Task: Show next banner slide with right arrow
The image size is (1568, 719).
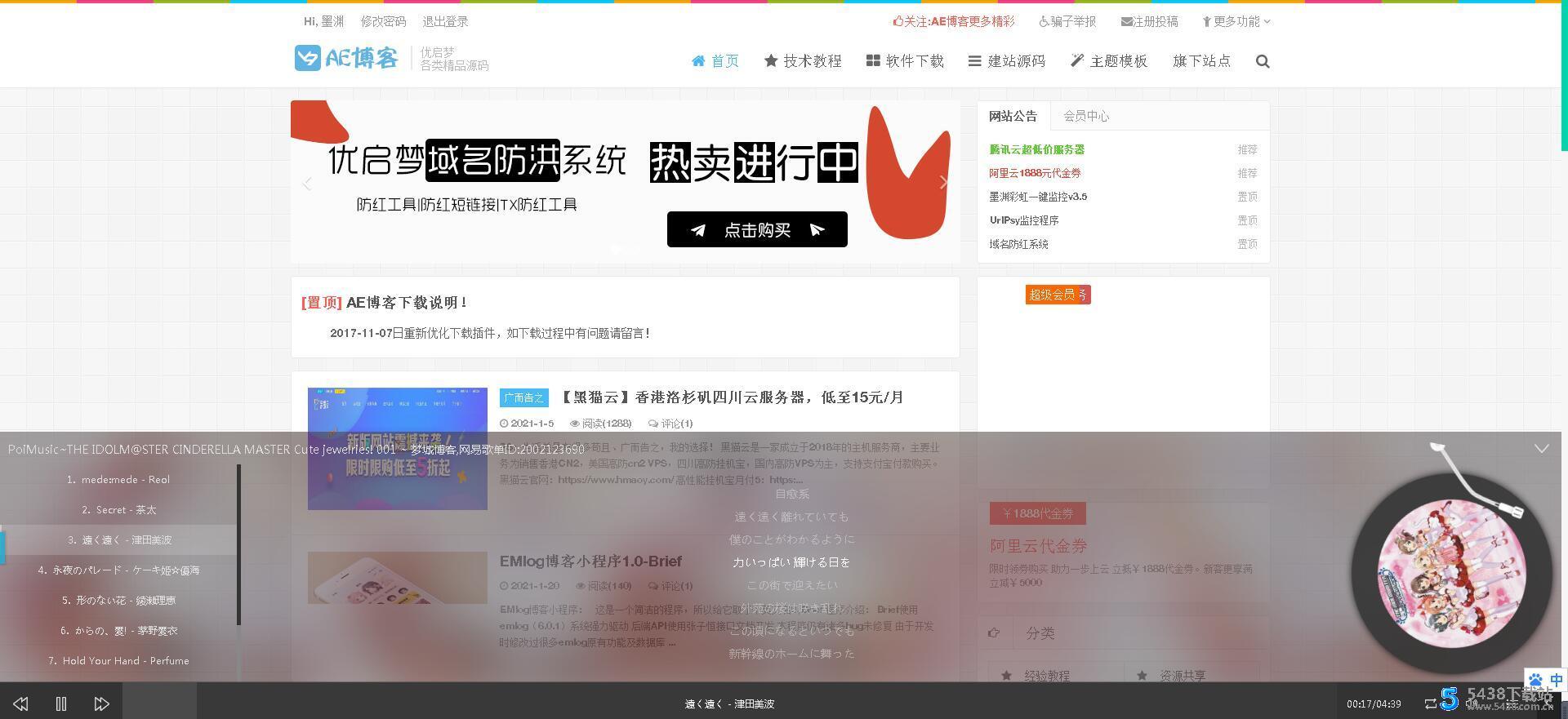Action: coord(943,183)
